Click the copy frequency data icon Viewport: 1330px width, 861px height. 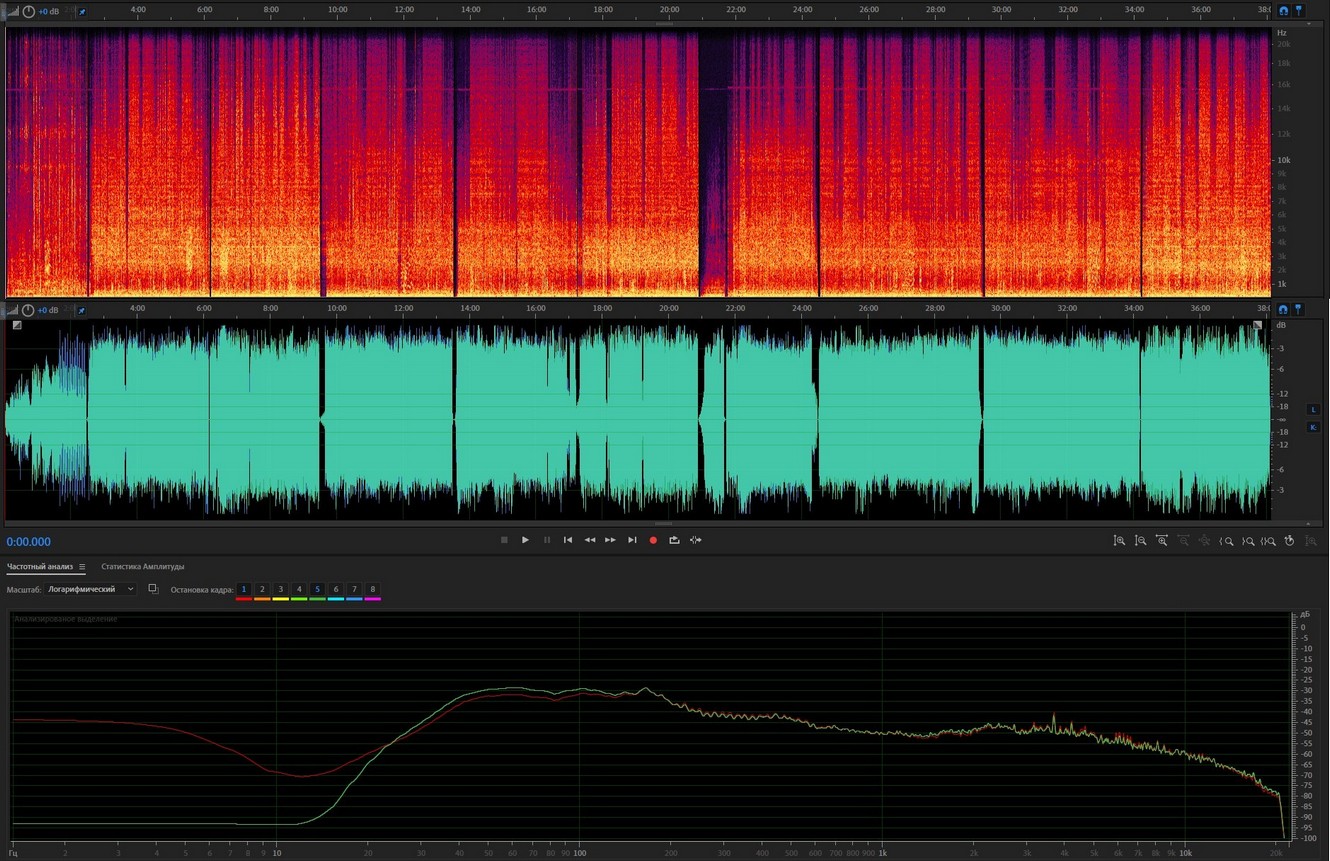pos(153,589)
